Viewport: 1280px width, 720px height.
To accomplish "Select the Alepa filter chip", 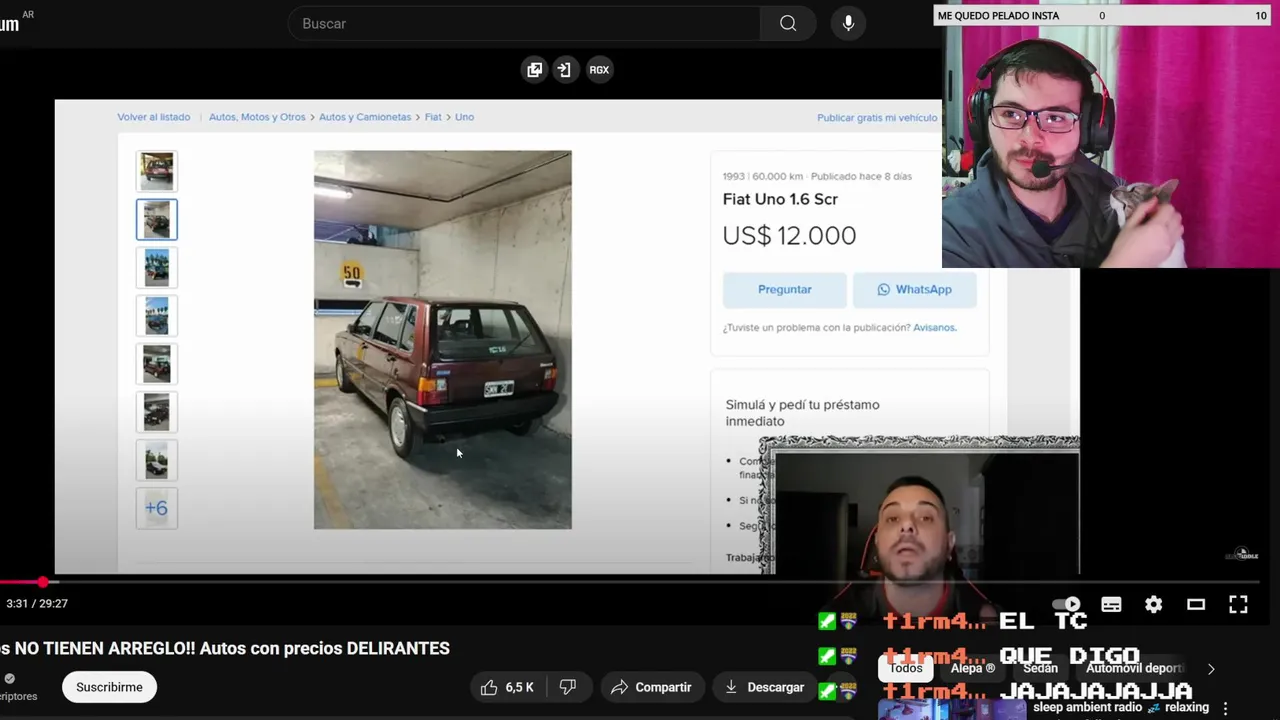I will tap(973, 668).
